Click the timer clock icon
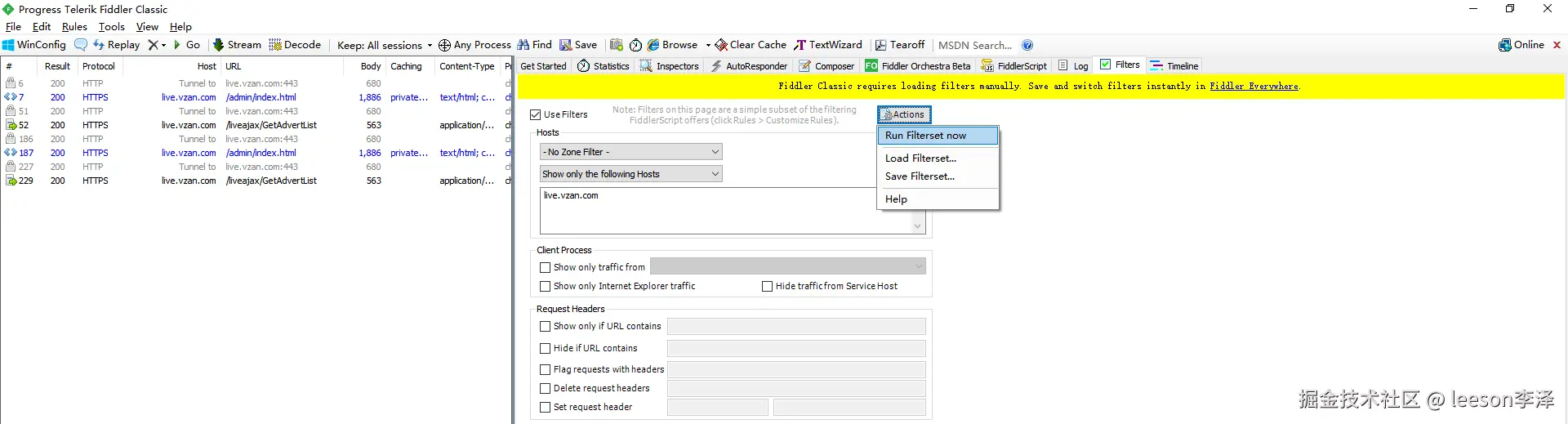The width and height of the screenshot is (1568, 424). point(635,45)
